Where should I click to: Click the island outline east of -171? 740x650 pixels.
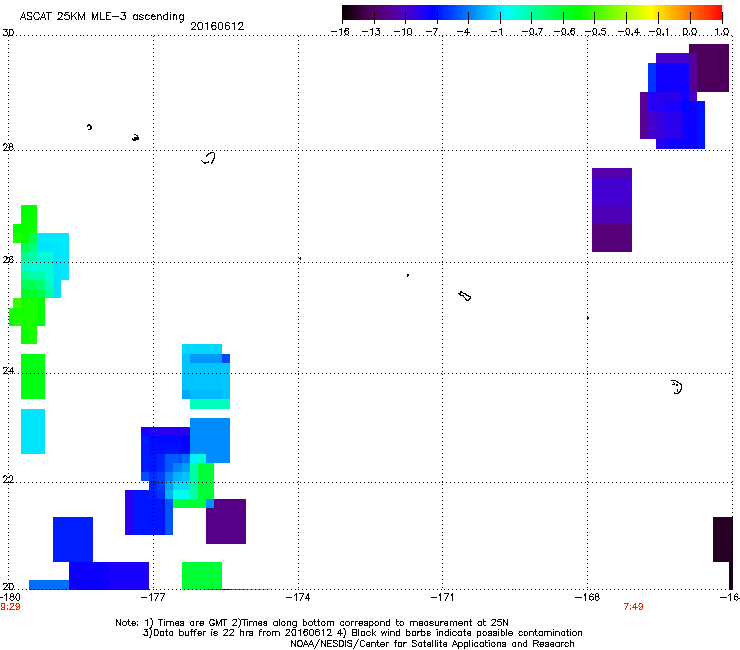(464, 296)
